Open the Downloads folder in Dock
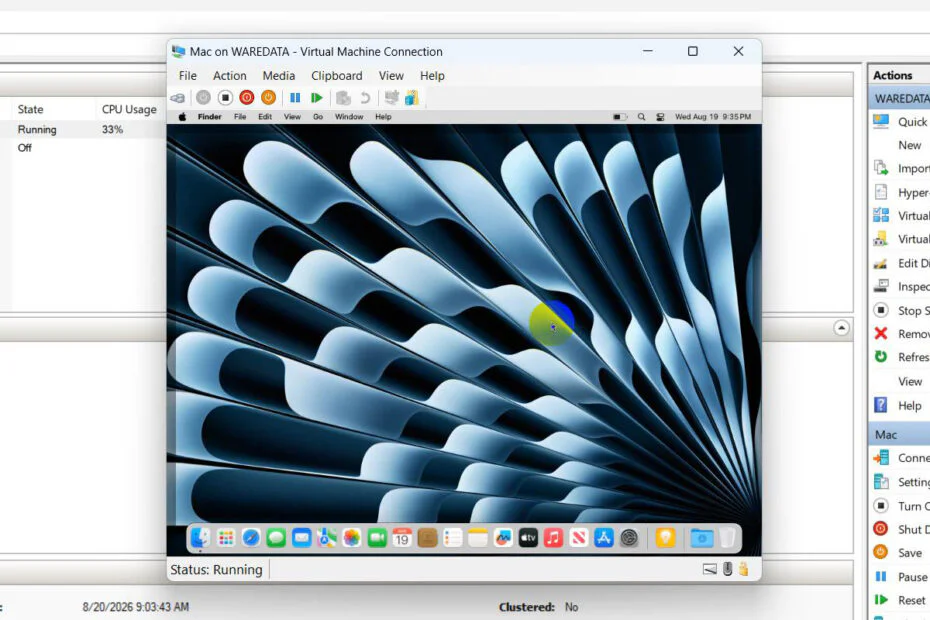Image resolution: width=930 pixels, height=620 pixels. pyautogui.click(x=702, y=538)
